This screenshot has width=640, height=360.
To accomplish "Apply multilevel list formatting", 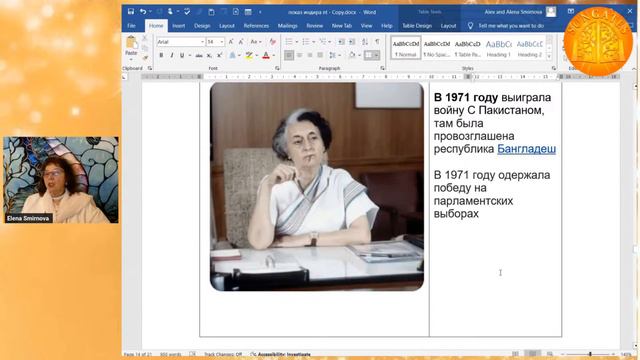I will 322,42.
